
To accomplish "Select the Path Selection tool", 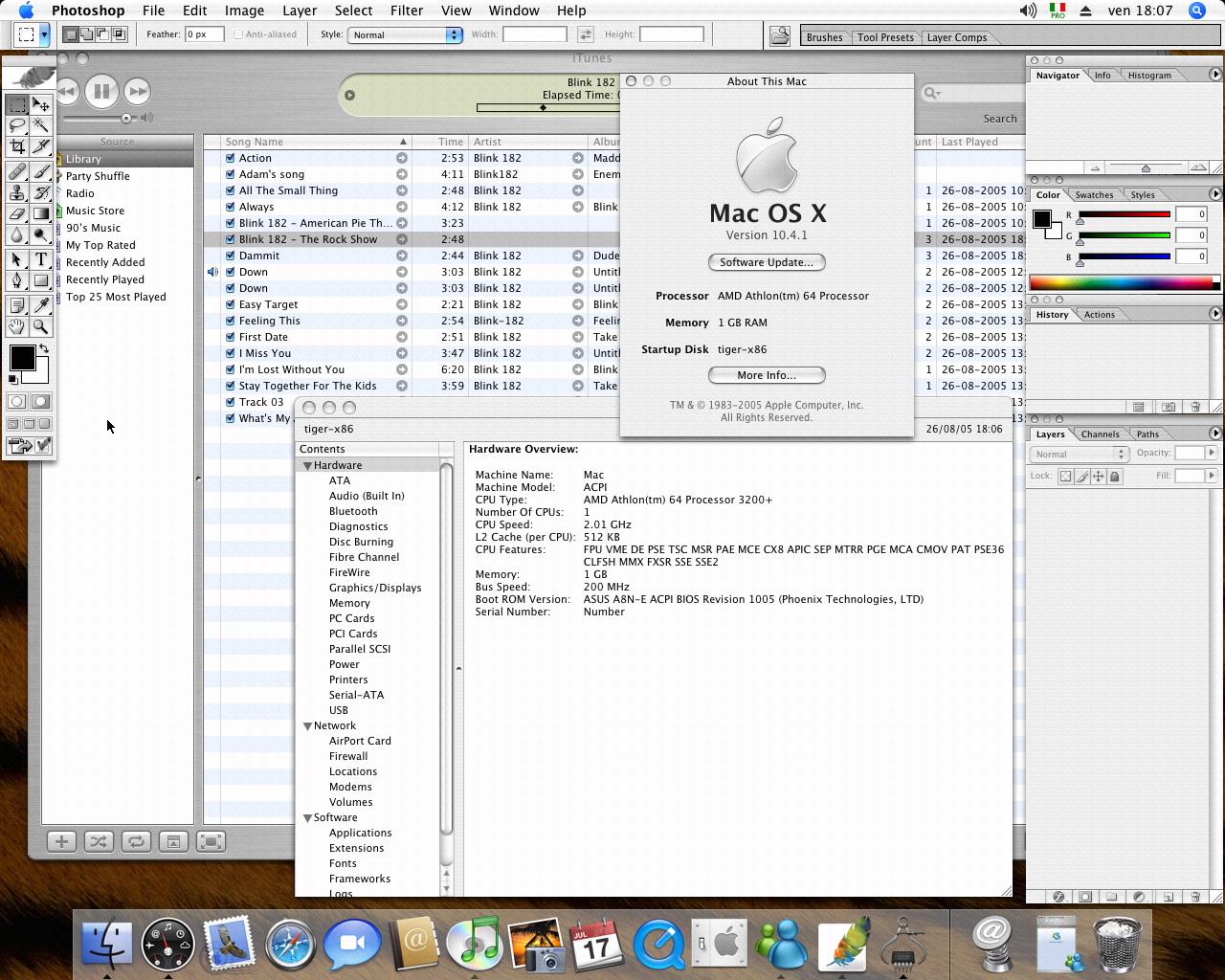I will click(x=17, y=259).
